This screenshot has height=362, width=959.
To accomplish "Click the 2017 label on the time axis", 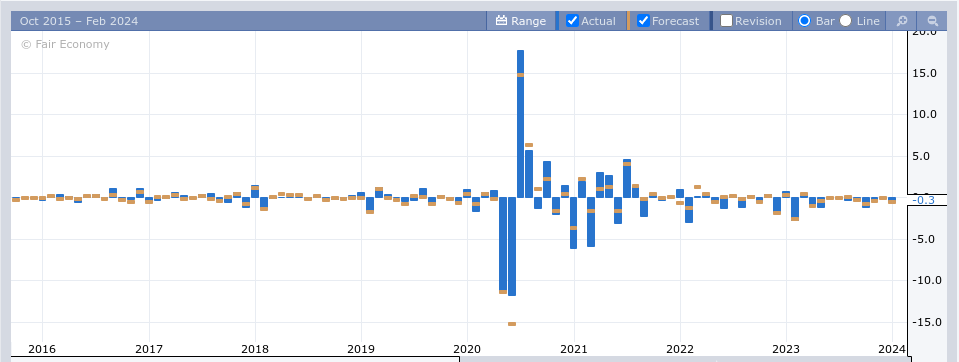I will tap(149, 349).
